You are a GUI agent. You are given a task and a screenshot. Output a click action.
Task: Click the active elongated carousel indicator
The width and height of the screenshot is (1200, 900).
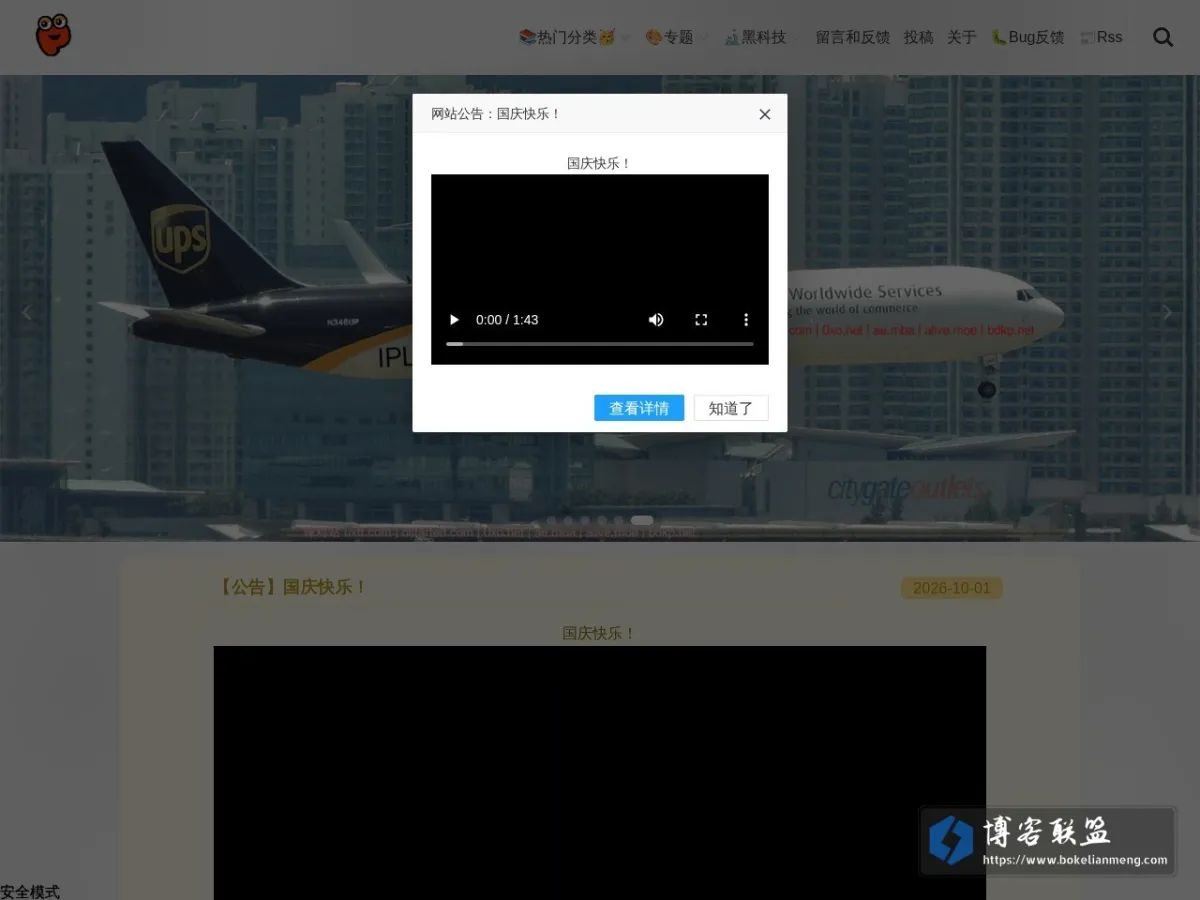pyautogui.click(x=642, y=520)
